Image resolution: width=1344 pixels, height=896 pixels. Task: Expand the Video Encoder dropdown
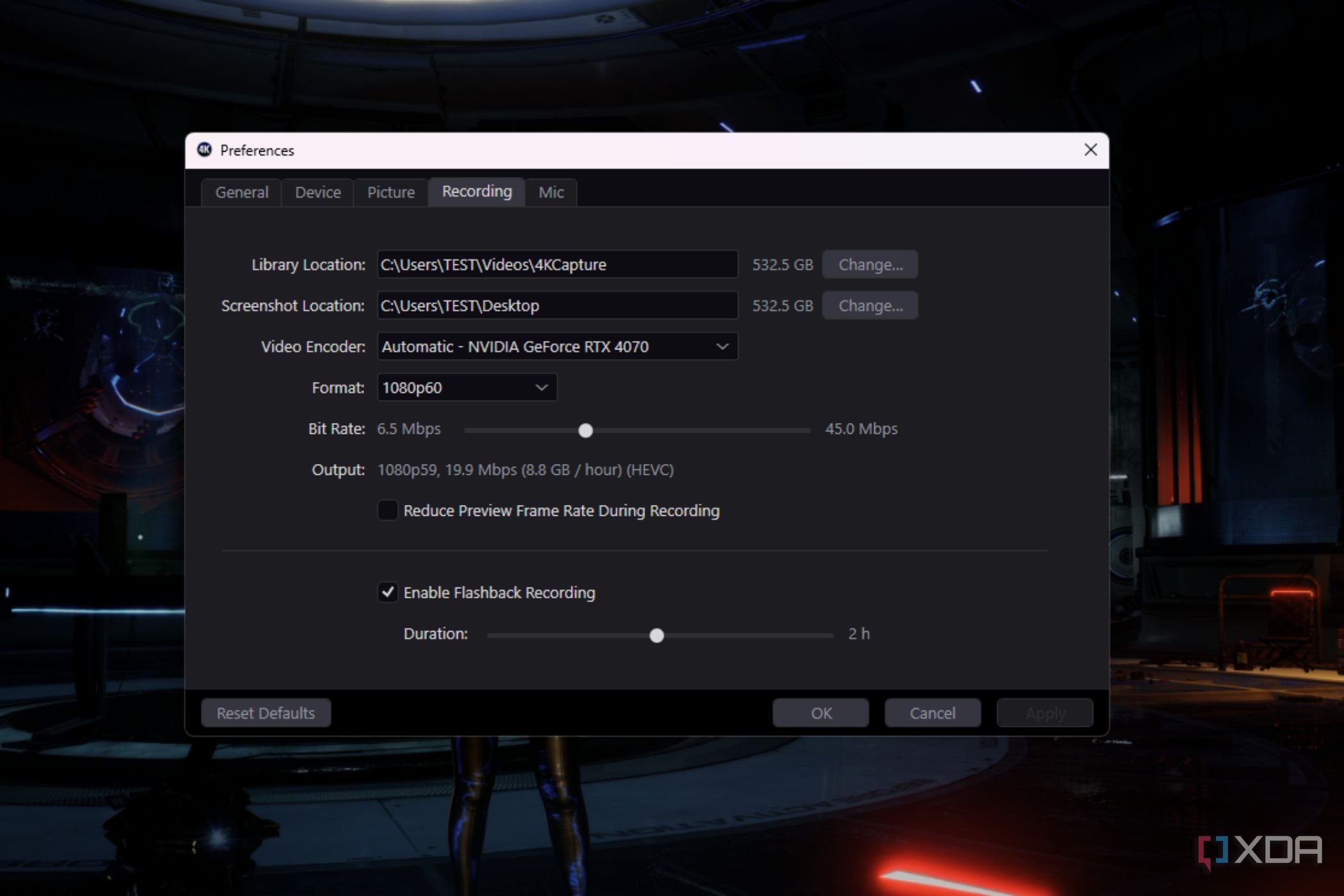[x=557, y=346]
